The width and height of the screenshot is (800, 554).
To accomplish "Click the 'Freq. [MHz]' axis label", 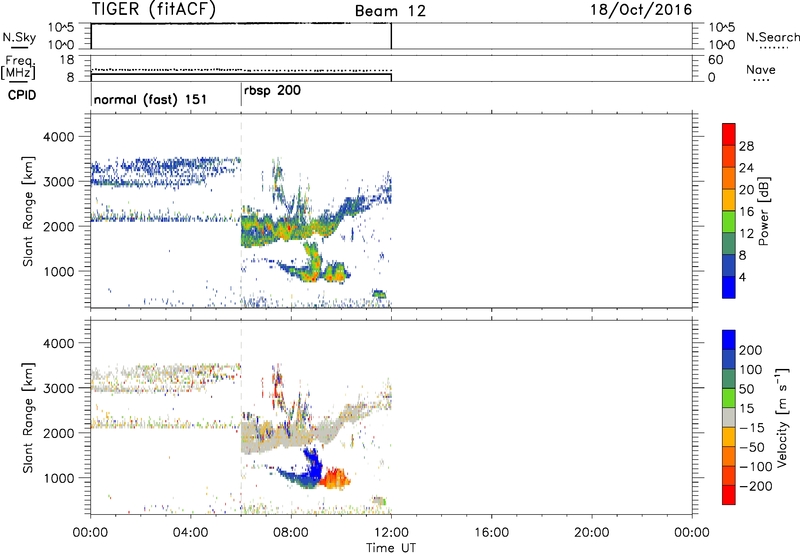I will tap(18, 67).
